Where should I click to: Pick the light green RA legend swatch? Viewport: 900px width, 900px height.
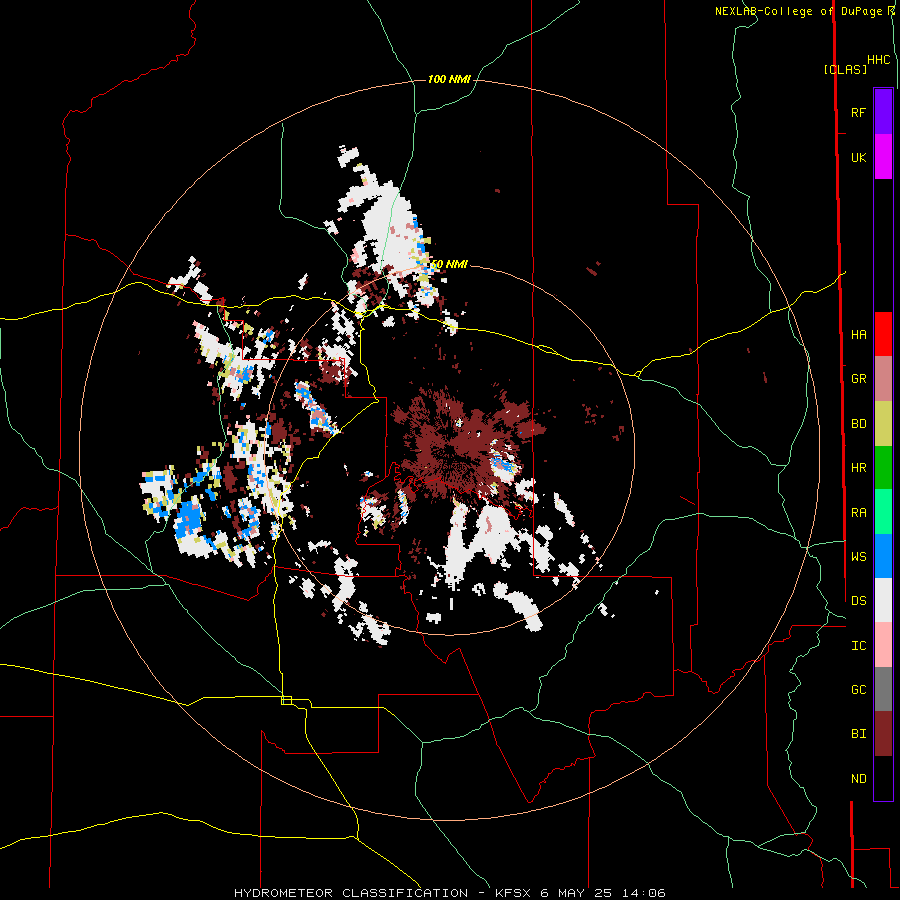(883, 512)
